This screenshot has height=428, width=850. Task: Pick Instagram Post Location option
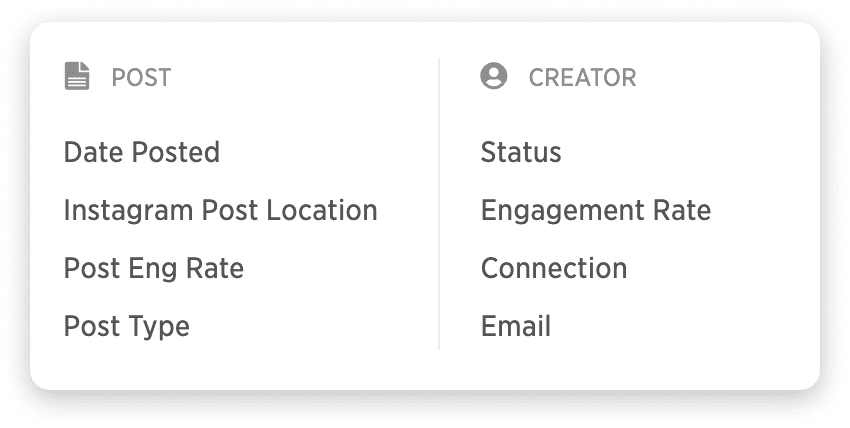pyautogui.click(x=221, y=210)
